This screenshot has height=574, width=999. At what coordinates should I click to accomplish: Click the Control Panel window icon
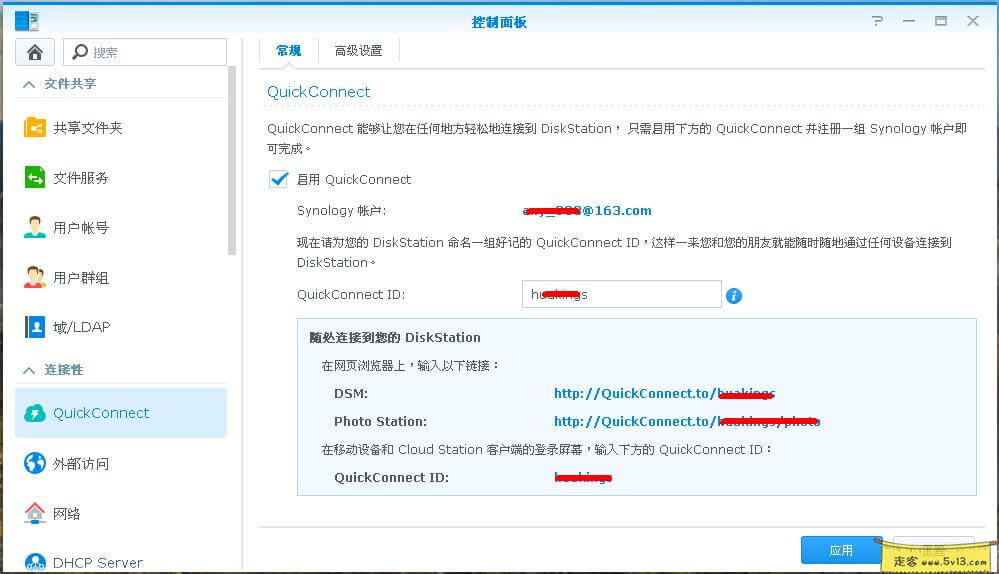27,20
